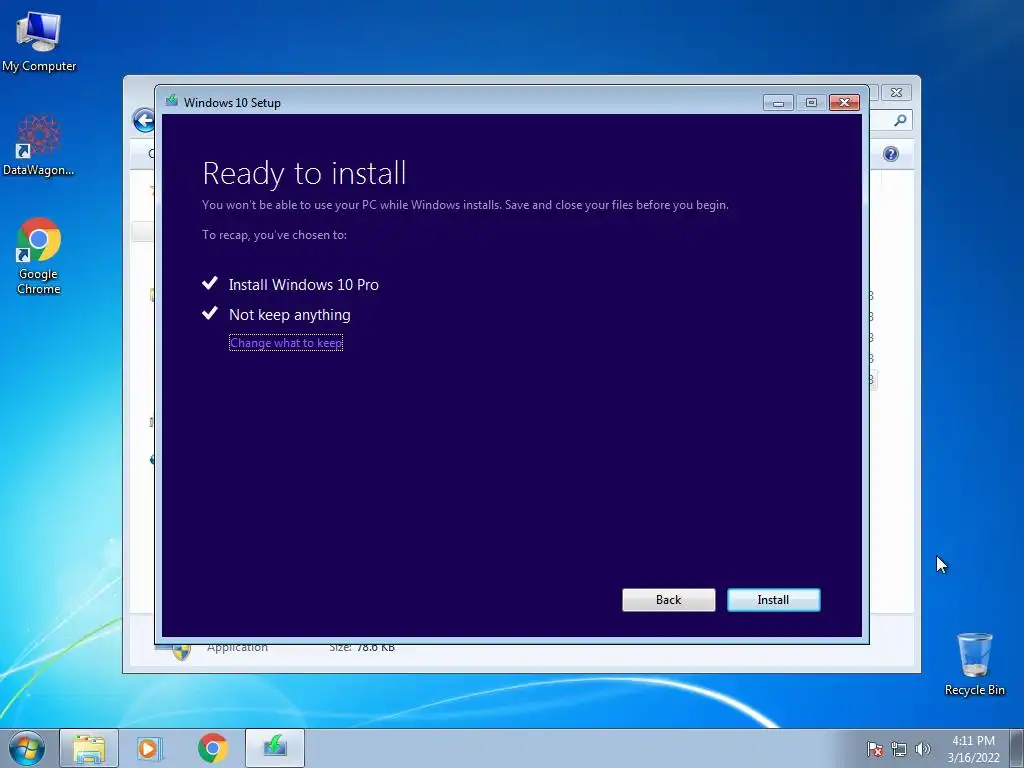Open My Computer desktop icon
Screen dimensions: 1024x768
coord(39,41)
